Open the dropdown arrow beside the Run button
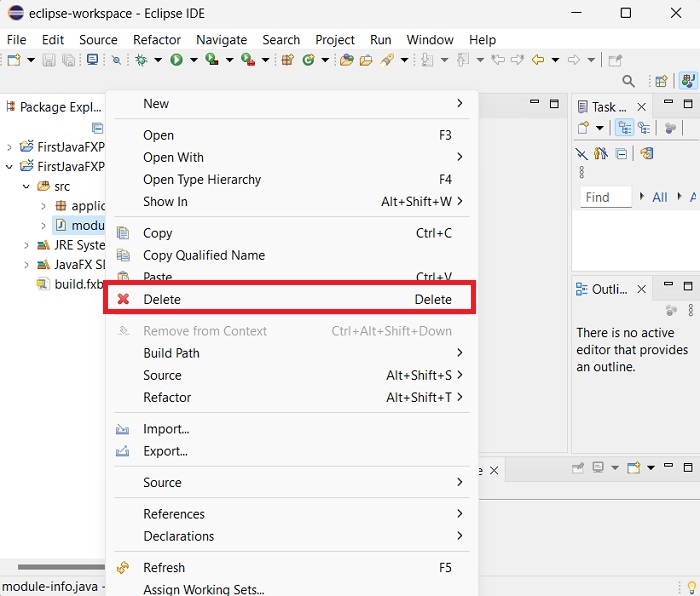Viewport: 700px width, 596px height. pos(194,60)
